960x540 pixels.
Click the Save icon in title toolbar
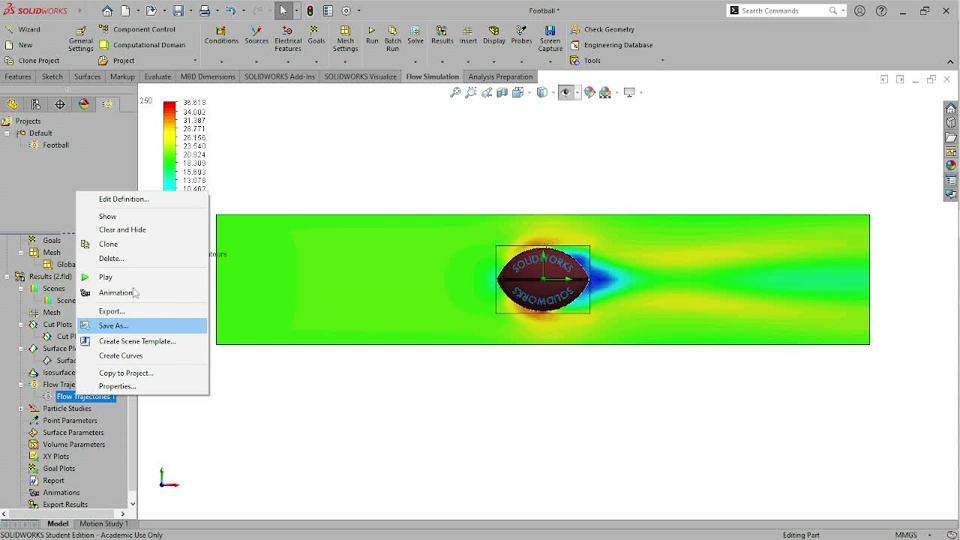coord(178,10)
